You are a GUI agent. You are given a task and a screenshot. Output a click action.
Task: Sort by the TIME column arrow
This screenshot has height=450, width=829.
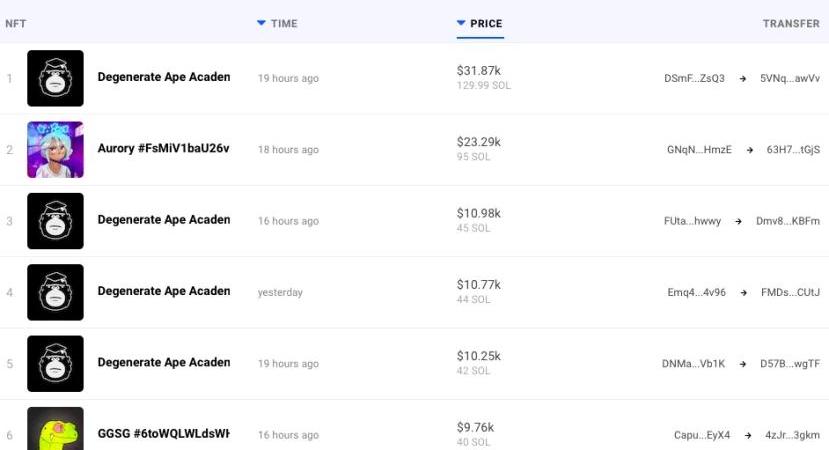pos(261,23)
